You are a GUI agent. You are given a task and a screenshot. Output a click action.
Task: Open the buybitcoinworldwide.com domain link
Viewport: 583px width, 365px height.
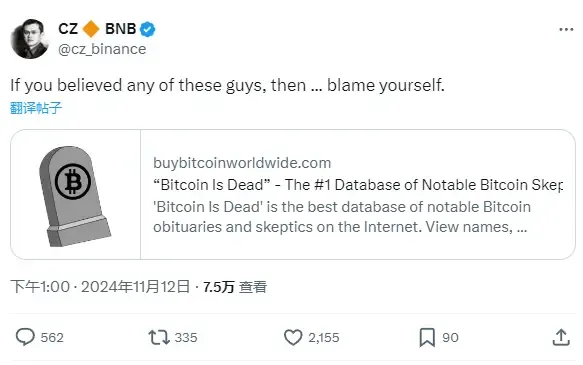point(242,163)
